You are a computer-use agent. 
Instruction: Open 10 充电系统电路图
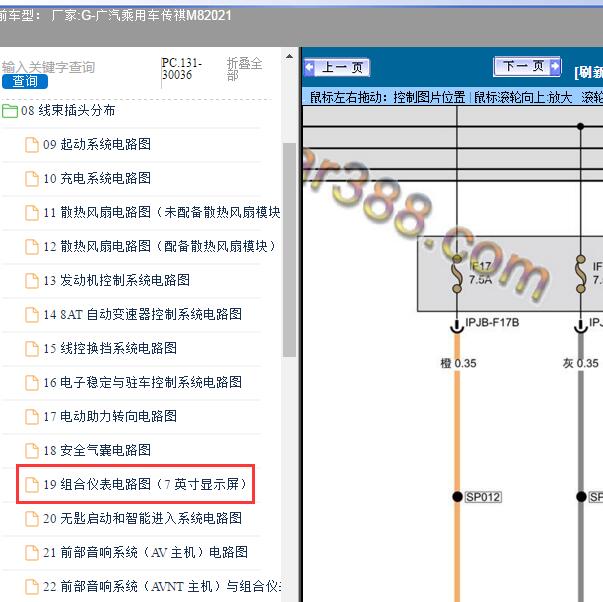(97, 178)
